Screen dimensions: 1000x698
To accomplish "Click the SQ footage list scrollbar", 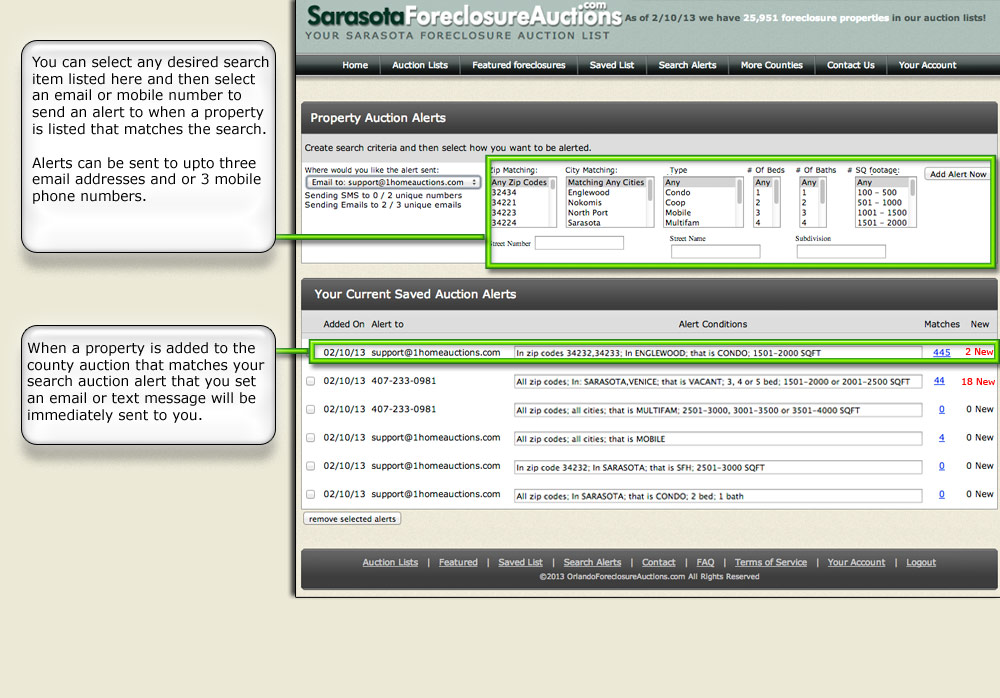I will pos(913,202).
